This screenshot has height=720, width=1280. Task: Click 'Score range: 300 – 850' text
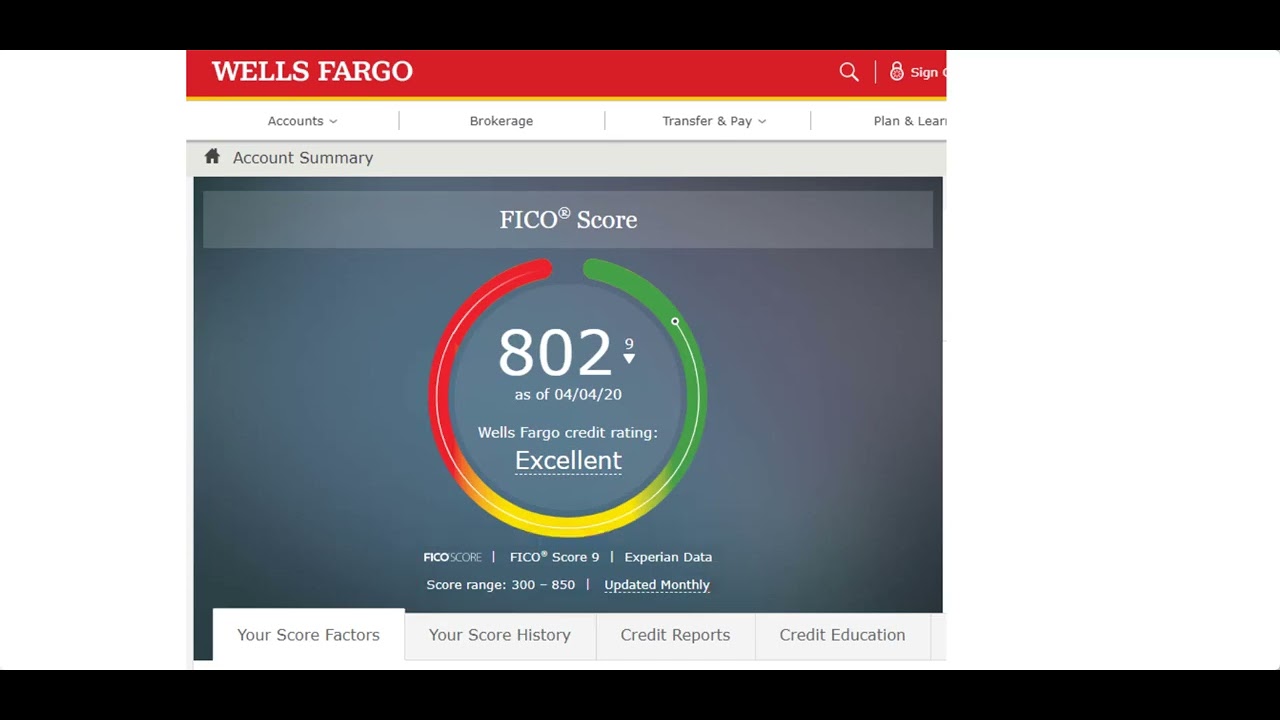pyautogui.click(x=500, y=585)
